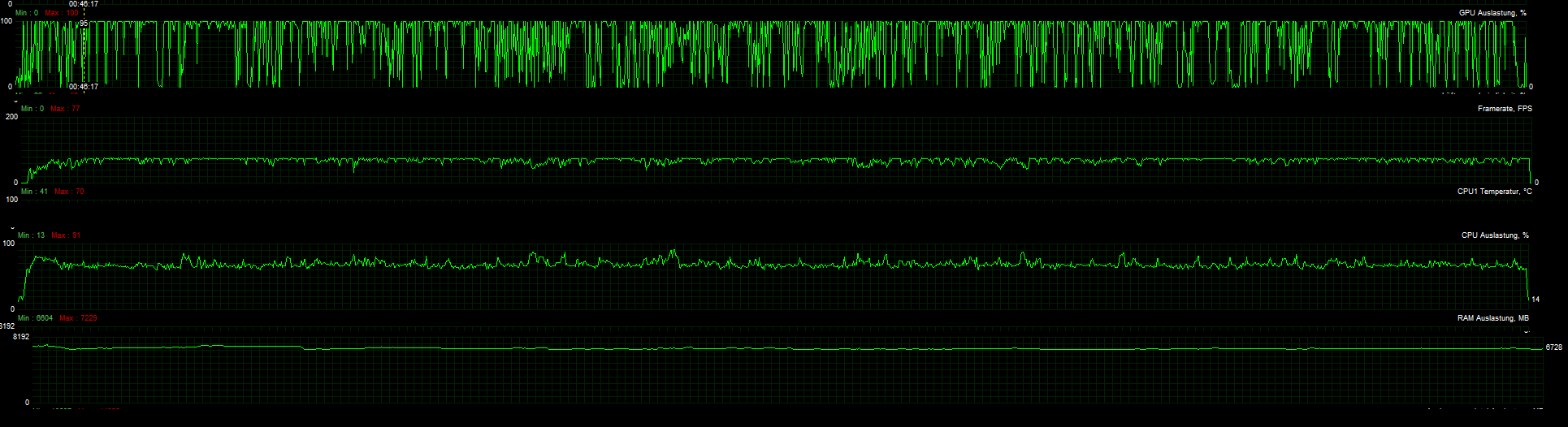Image resolution: width=1568 pixels, height=427 pixels.
Task: Click the Max : 77 framerate value
Action: click(65, 109)
